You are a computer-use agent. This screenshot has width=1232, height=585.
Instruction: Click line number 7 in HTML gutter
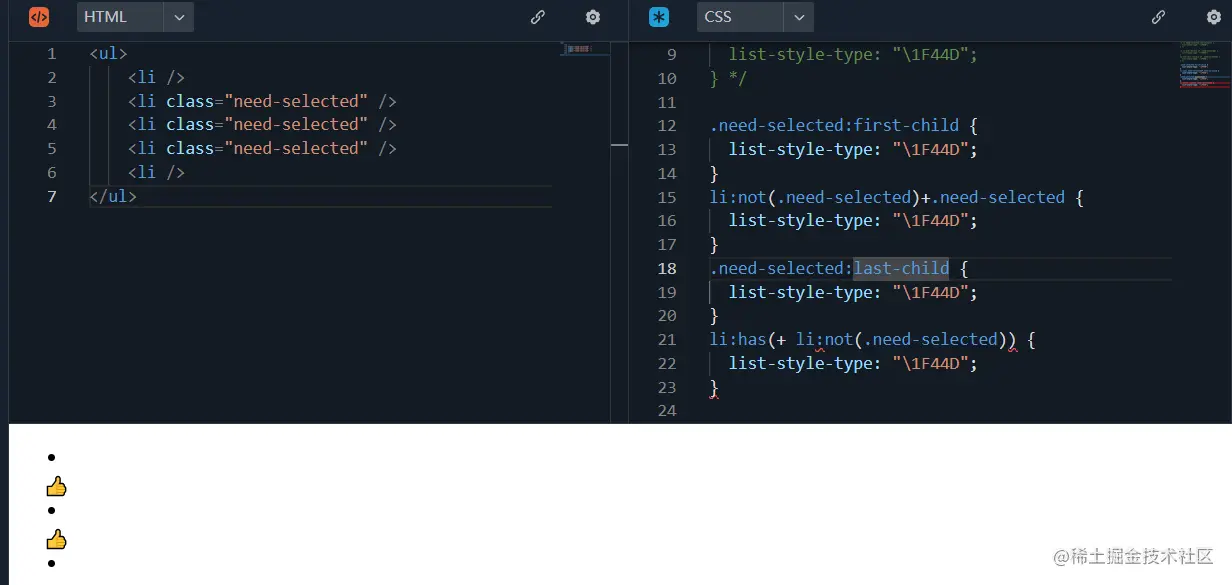click(x=52, y=196)
